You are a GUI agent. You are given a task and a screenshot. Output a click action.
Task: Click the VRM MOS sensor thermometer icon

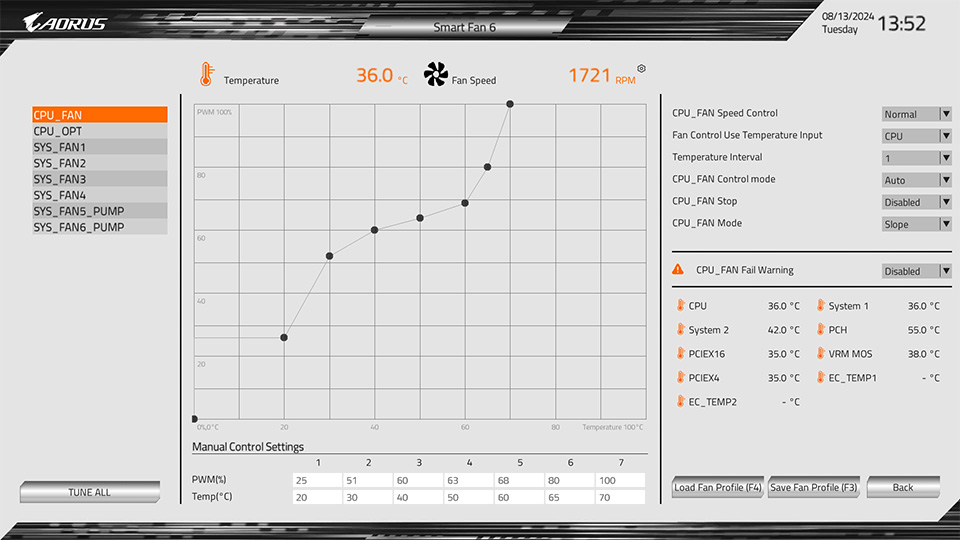coord(818,354)
